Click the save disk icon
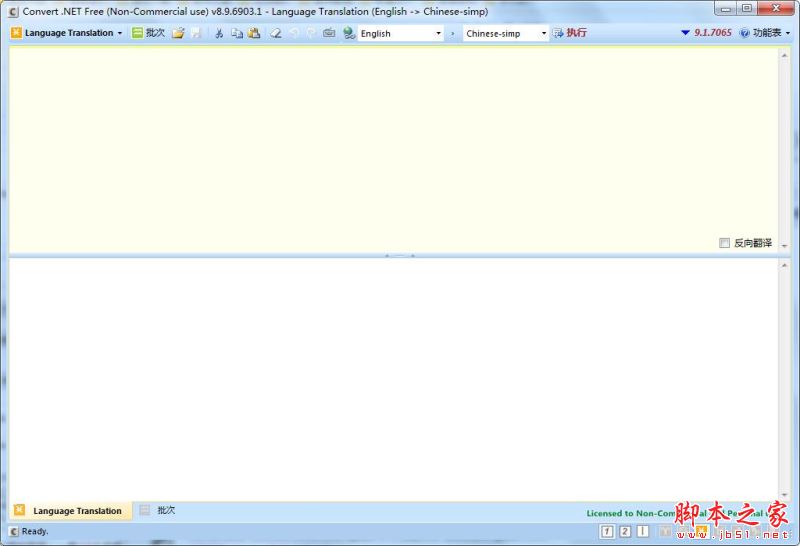800x546 pixels. [x=195, y=33]
